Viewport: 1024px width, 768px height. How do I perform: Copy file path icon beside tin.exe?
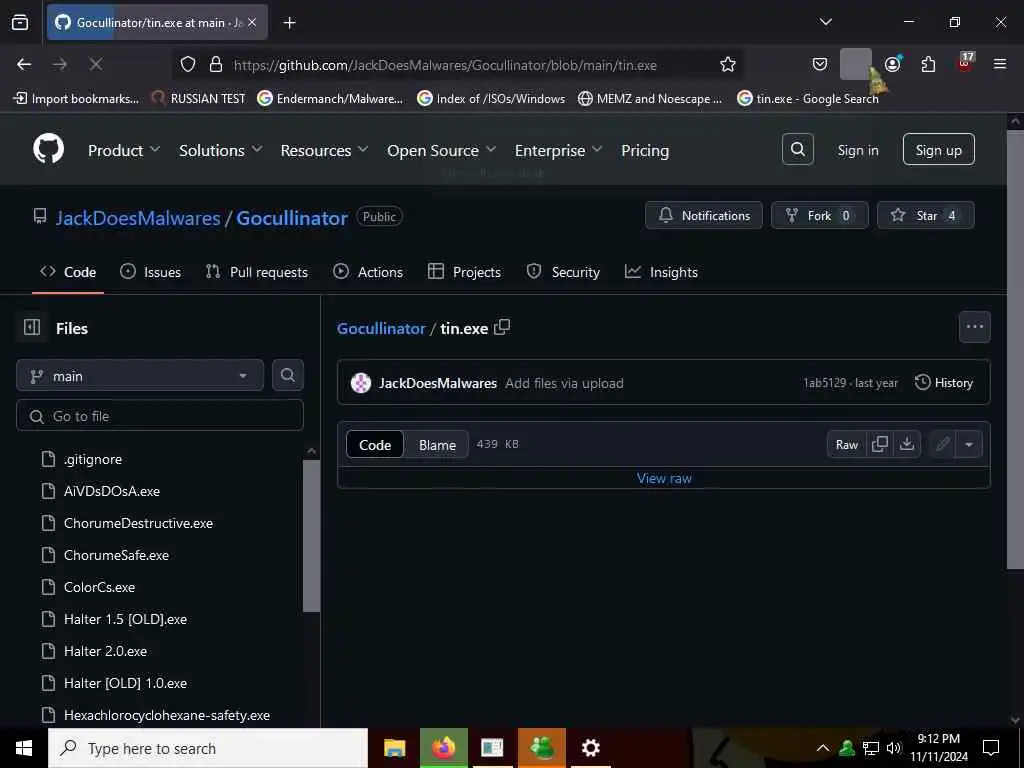click(502, 328)
